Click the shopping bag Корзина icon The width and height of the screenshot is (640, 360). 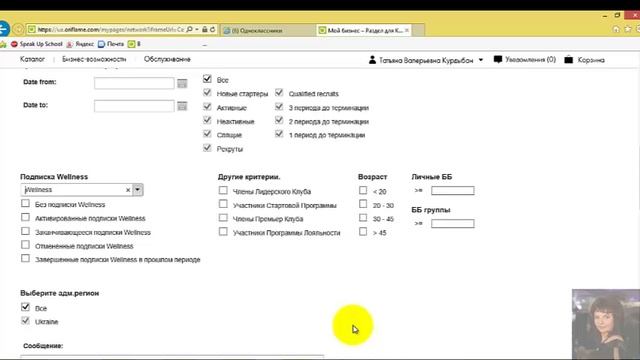569,60
